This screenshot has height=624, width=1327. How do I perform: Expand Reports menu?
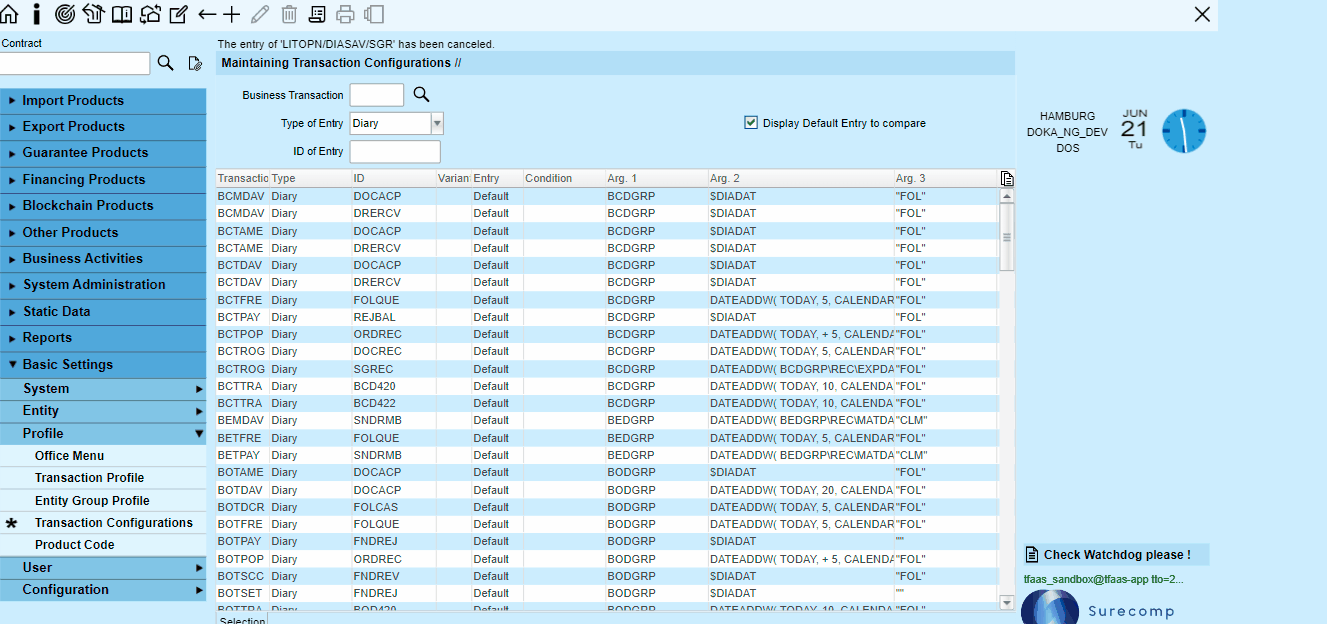tap(103, 338)
